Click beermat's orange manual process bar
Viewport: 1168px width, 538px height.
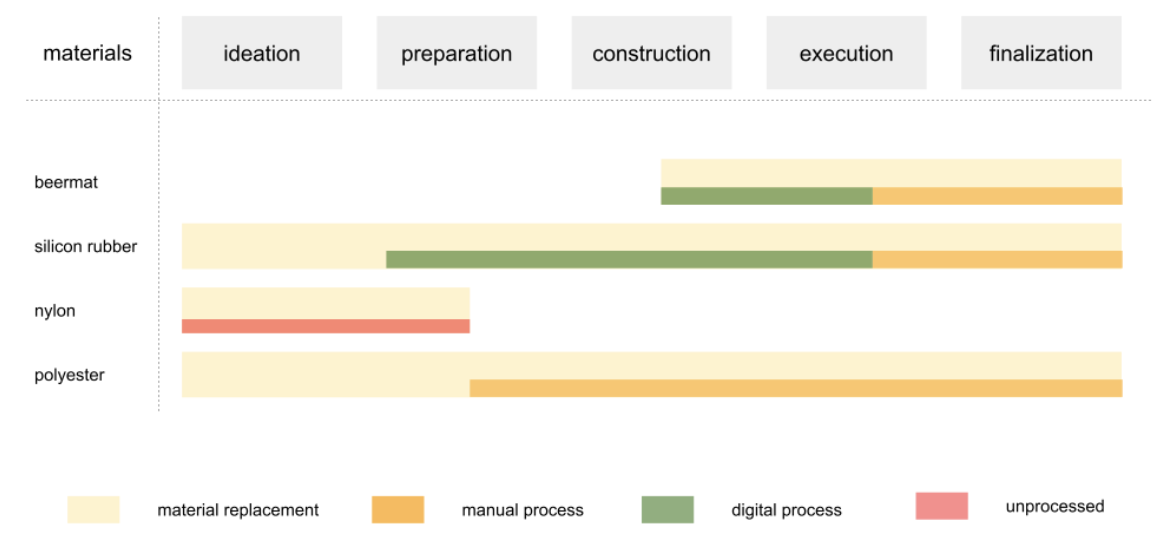click(997, 196)
